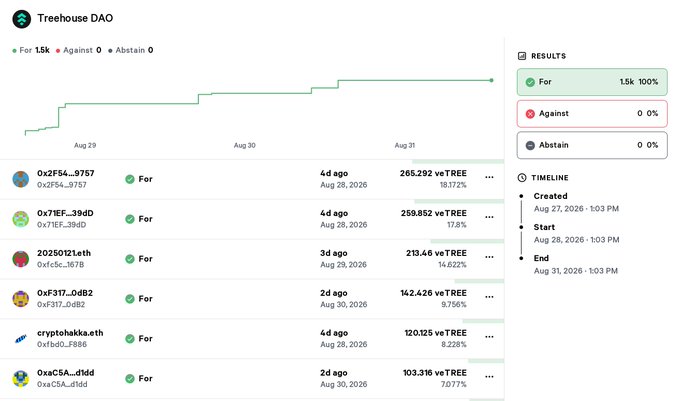Click the 18.172% vote share
The width and height of the screenshot is (680, 401).
pos(453,185)
